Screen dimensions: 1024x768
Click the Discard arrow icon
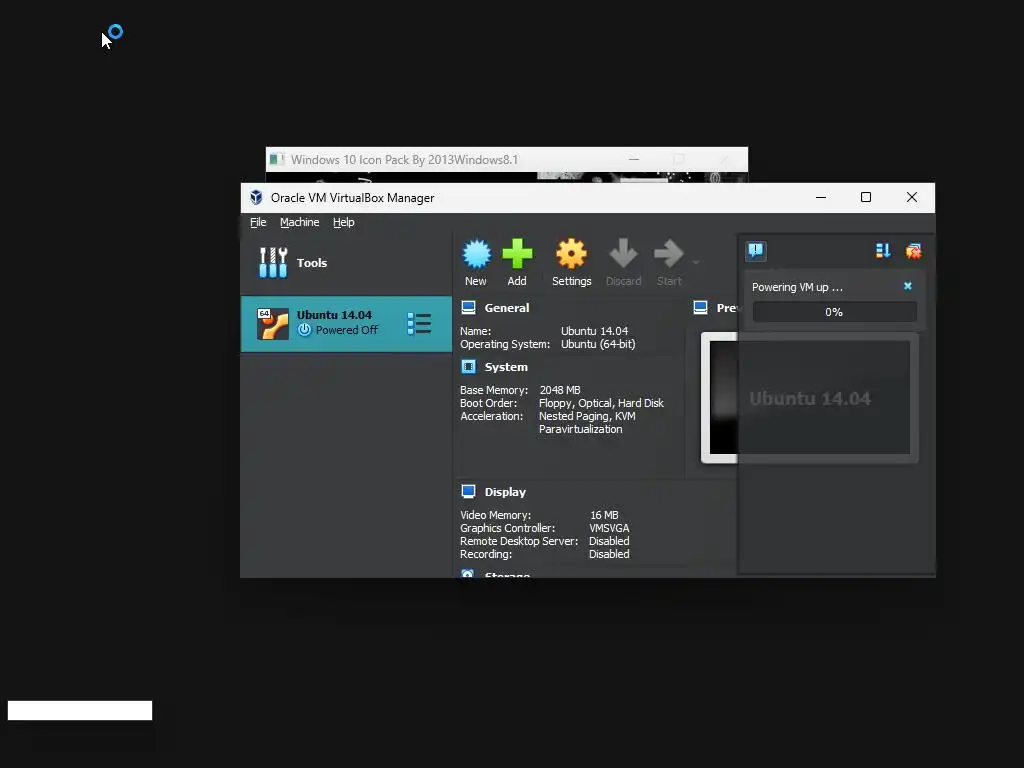click(x=623, y=254)
